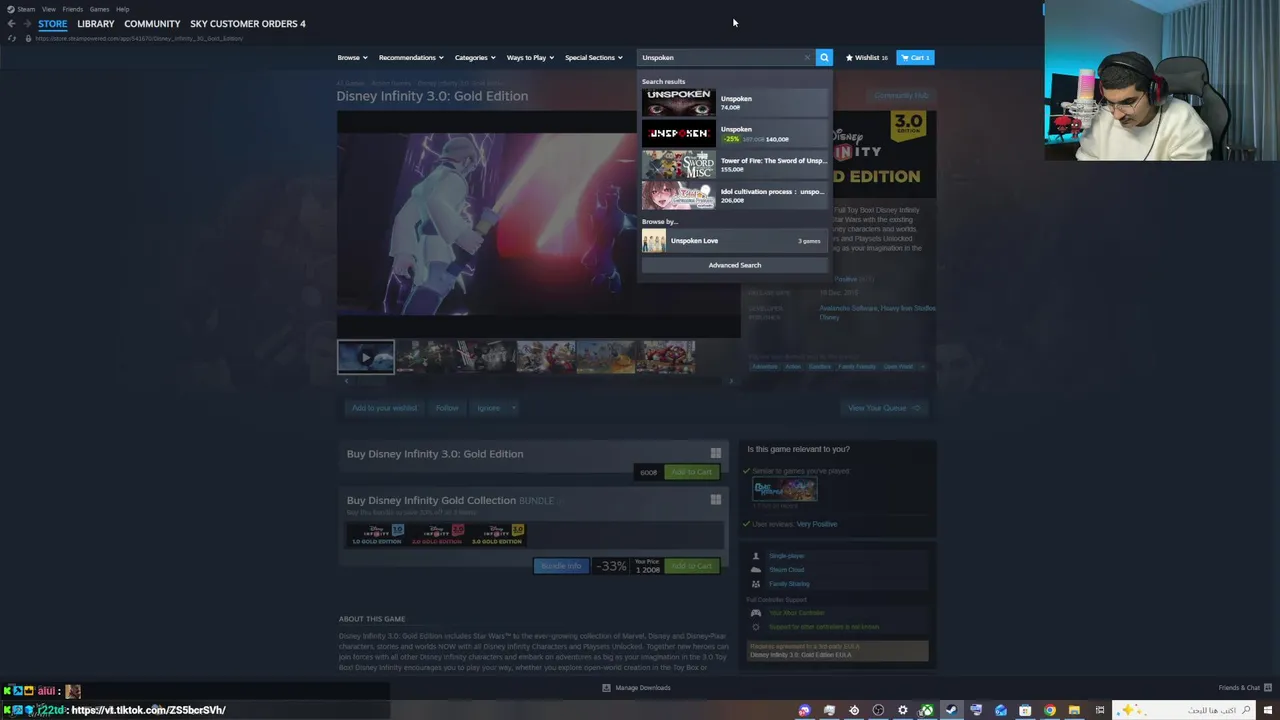Click the URL padlock icon
This screenshot has width=1280, height=720.
(28, 38)
